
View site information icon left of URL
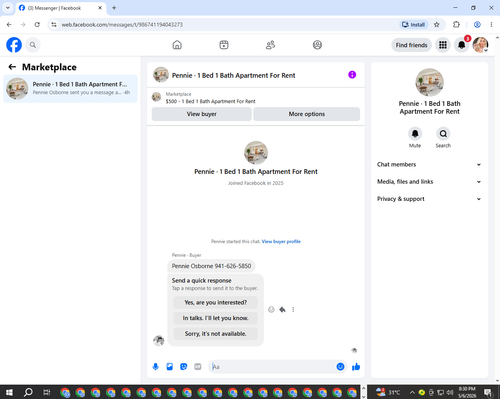(x=54, y=24)
